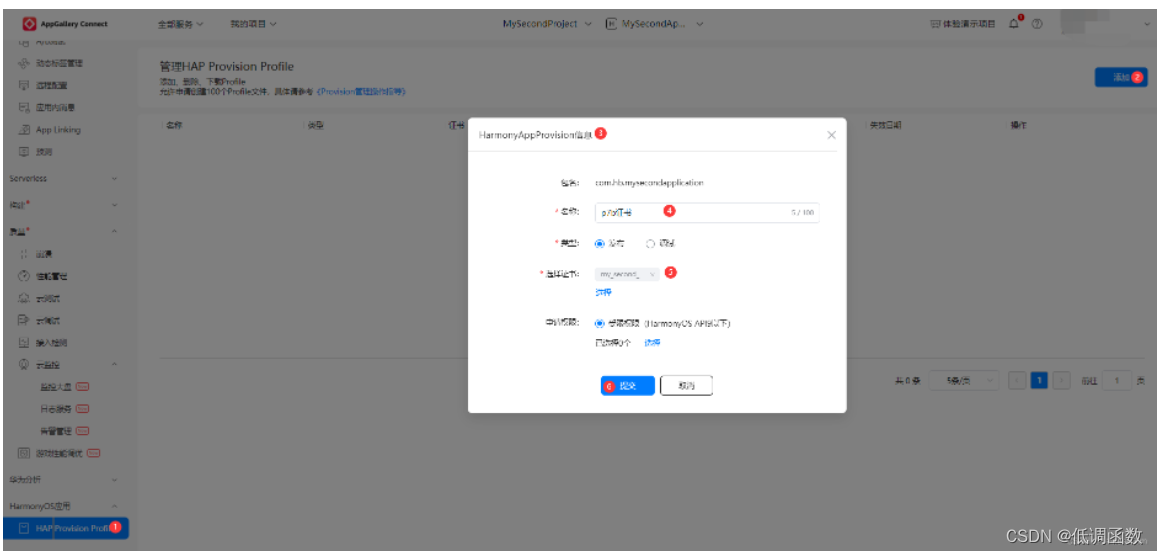Open the MySecondProject project selector

click(x=547, y=24)
